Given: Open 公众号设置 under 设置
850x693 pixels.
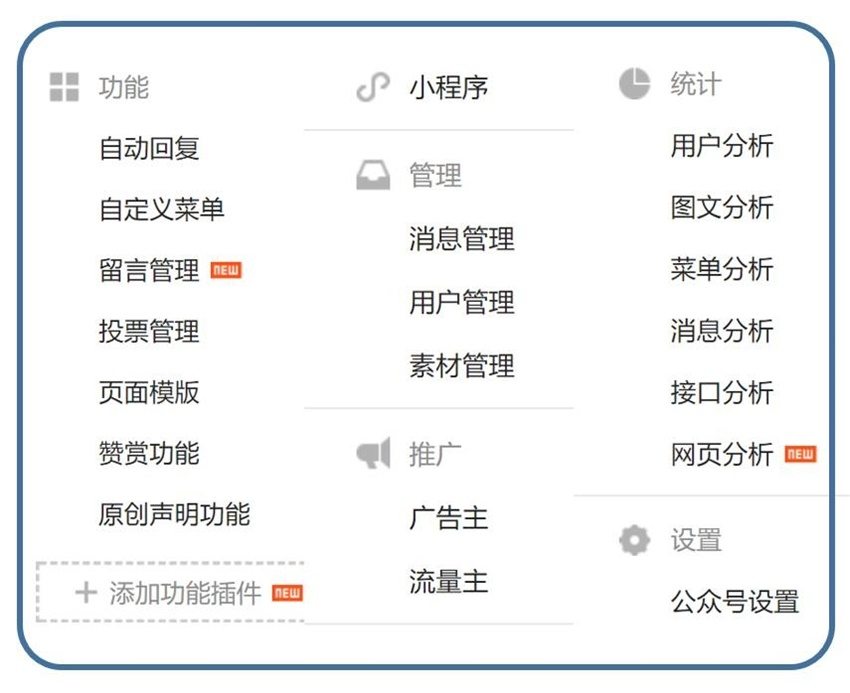Looking at the screenshot, I should tap(735, 601).
